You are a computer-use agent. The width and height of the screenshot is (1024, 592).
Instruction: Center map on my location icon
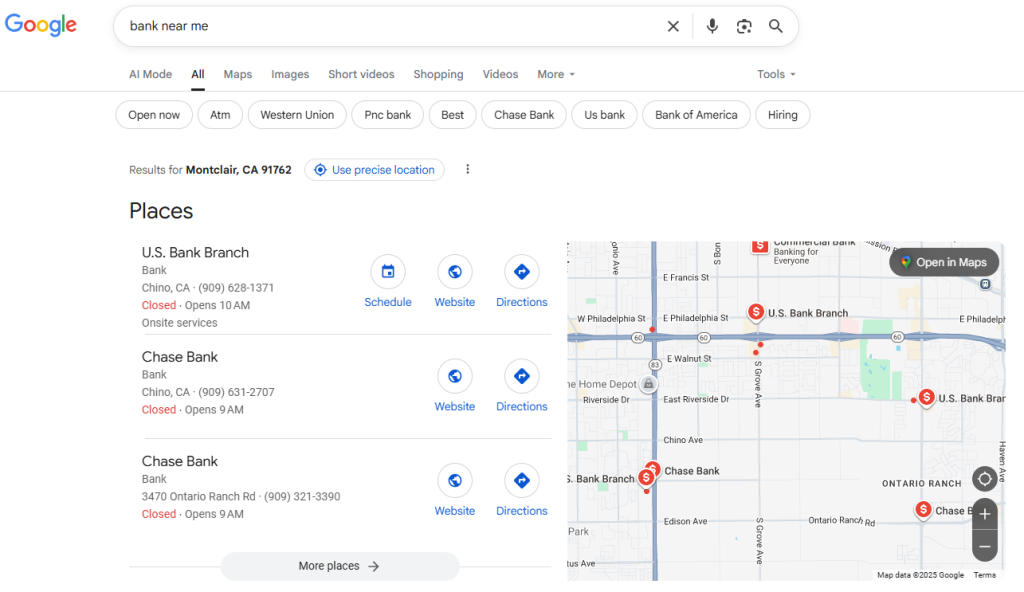coord(984,479)
